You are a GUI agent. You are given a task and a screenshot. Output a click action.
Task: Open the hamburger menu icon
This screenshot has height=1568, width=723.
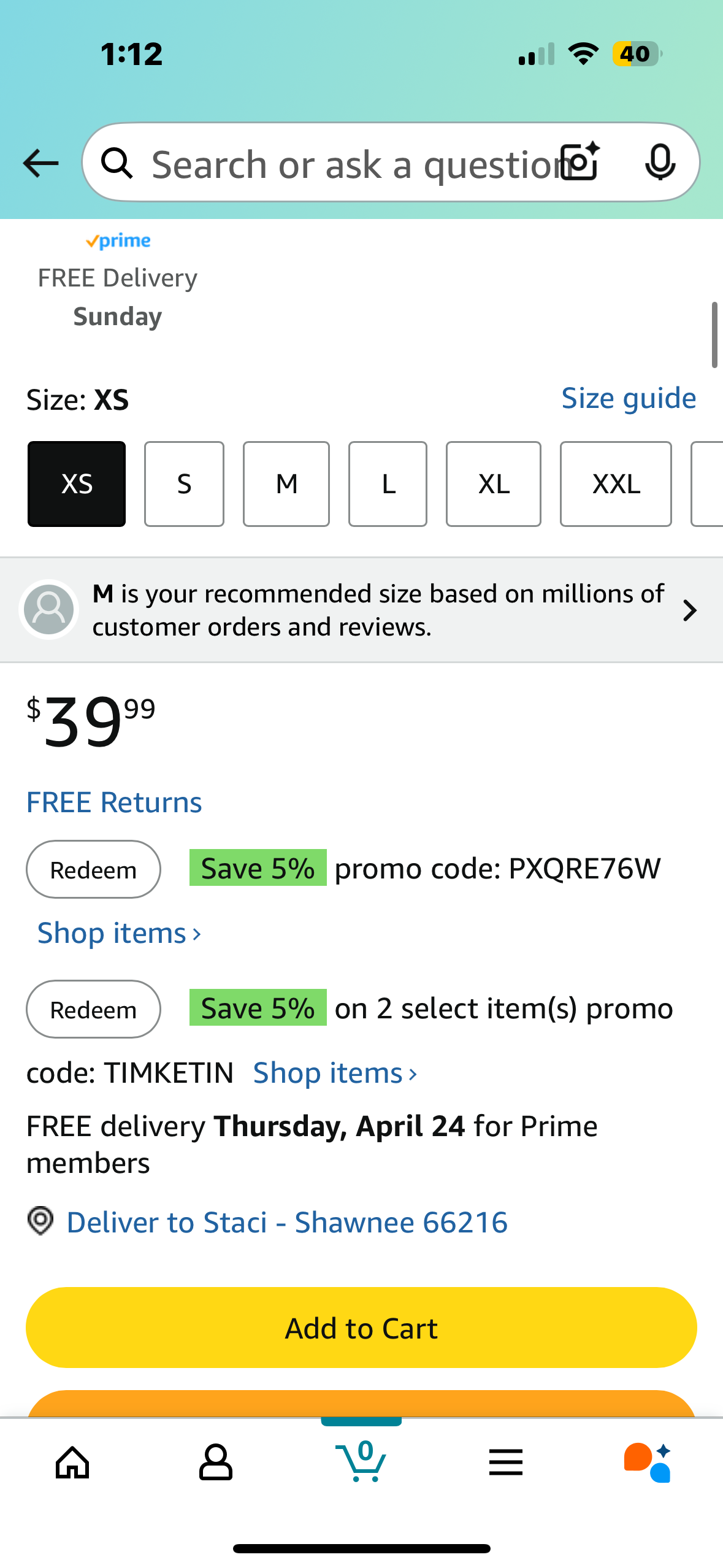click(506, 1462)
